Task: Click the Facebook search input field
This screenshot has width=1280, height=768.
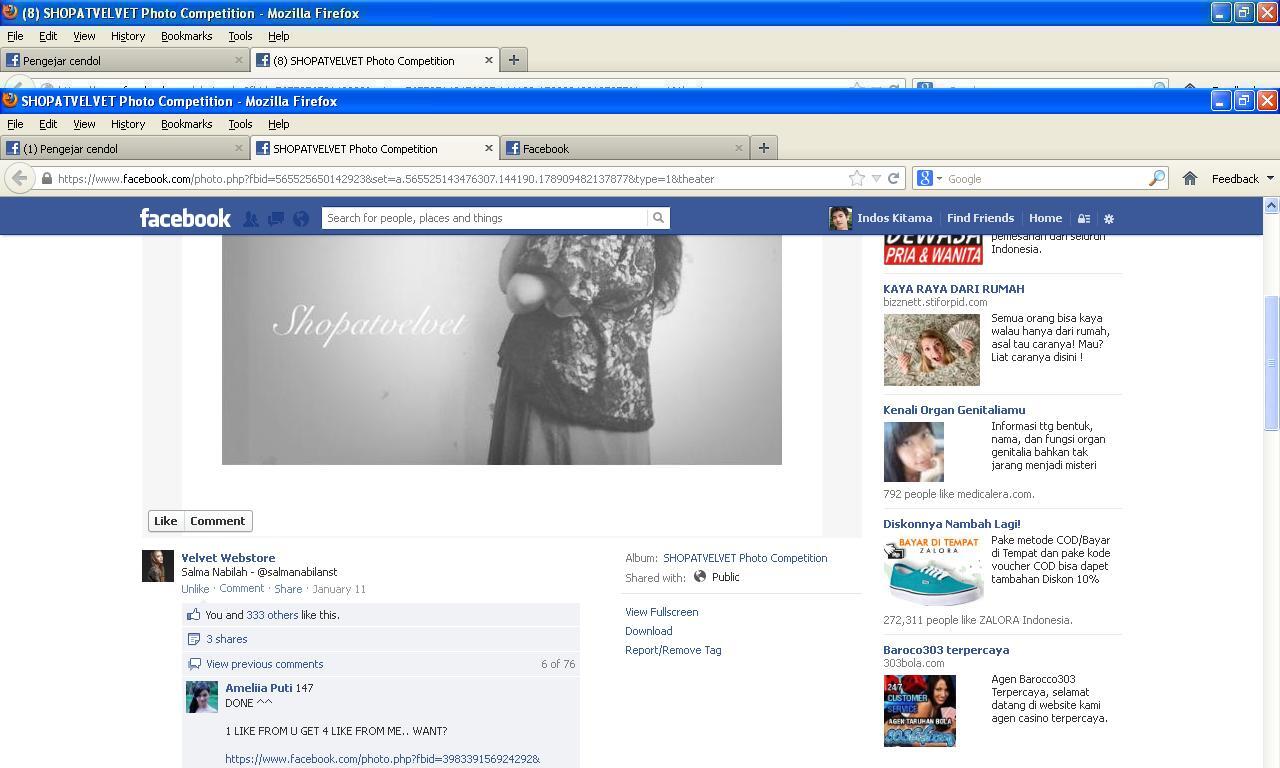Action: [485, 218]
